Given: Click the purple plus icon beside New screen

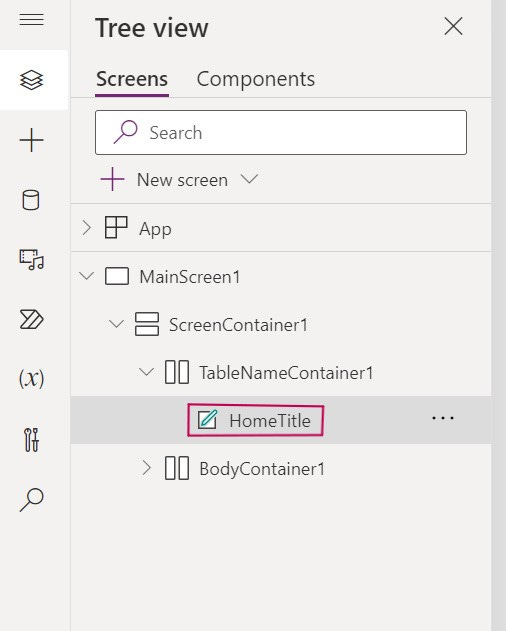Looking at the screenshot, I should pos(112,179).
